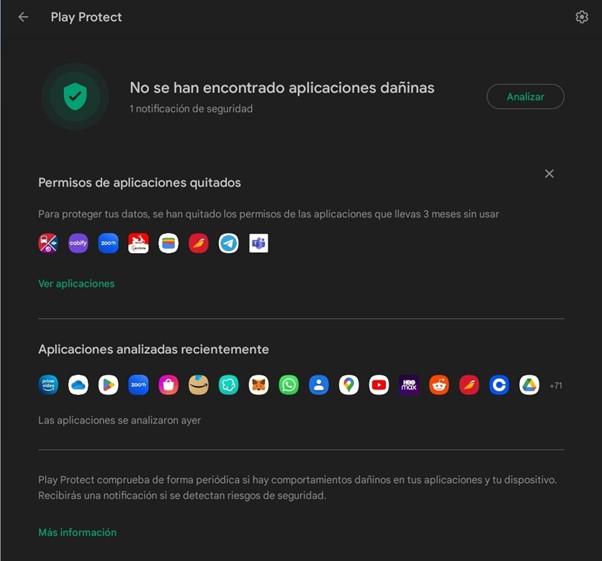Select the Cabify app icon
602x561 pixels.
coord(78,243)
